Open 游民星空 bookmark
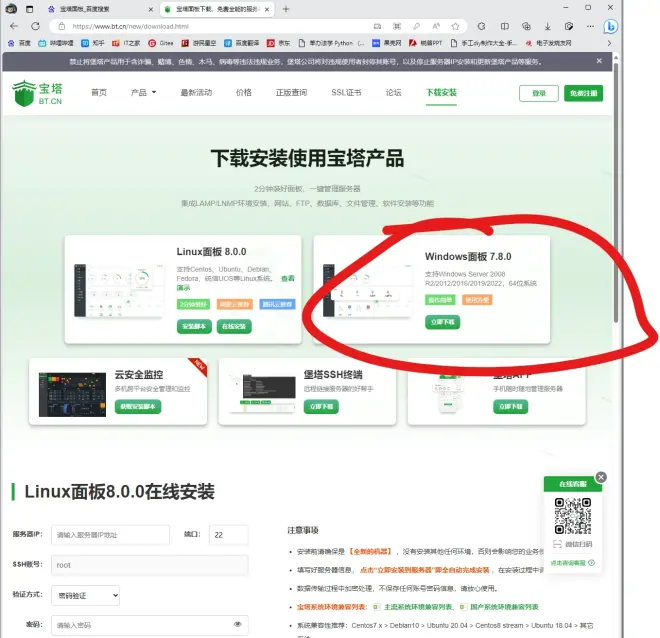 [x=199, y=43]
